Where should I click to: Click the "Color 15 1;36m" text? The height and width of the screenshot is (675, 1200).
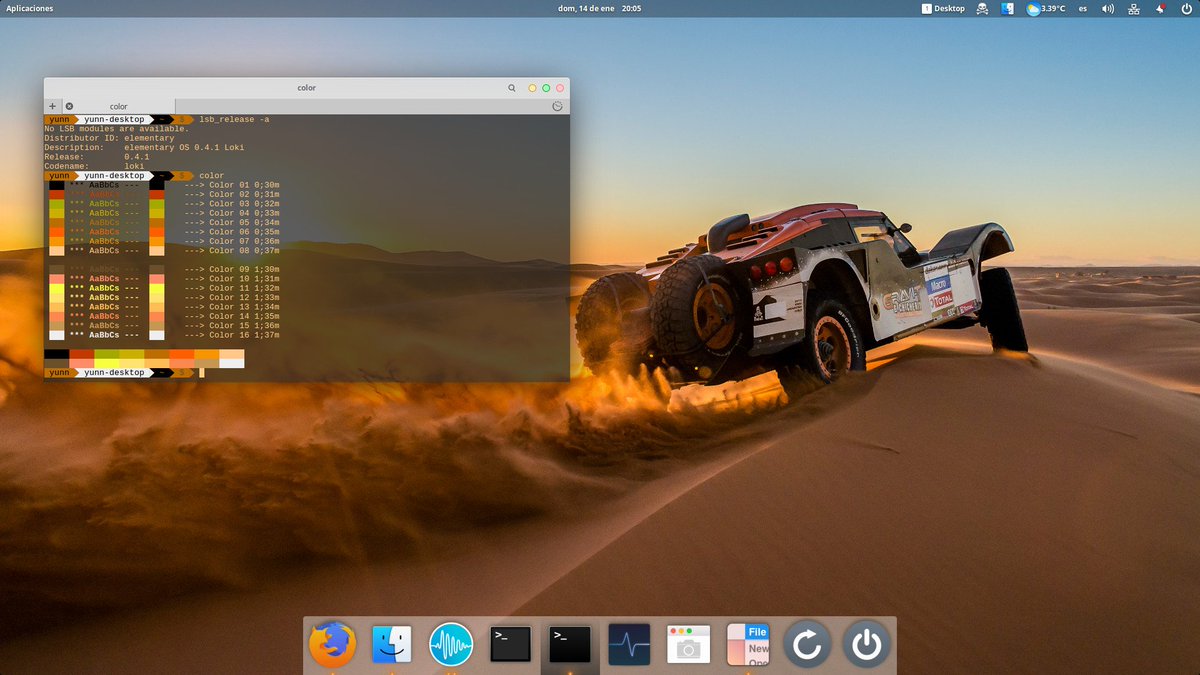coord(244,325)
